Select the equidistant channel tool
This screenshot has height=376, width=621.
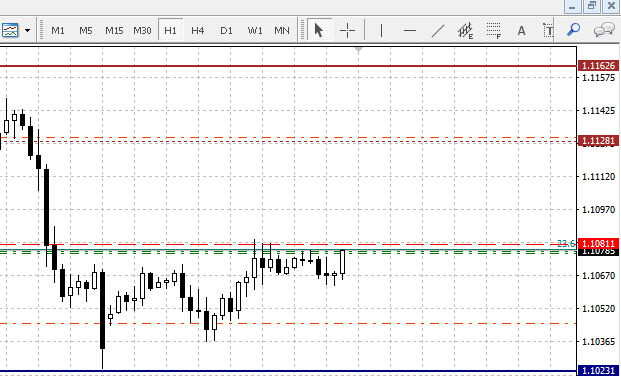466,30
